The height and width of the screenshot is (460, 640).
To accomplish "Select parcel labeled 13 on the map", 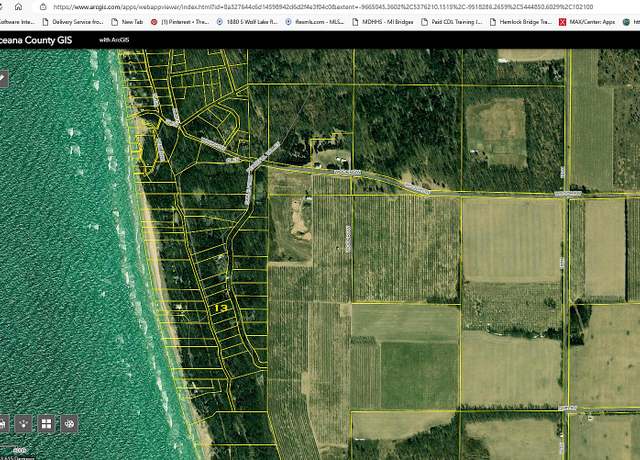I will coord(221,308).
